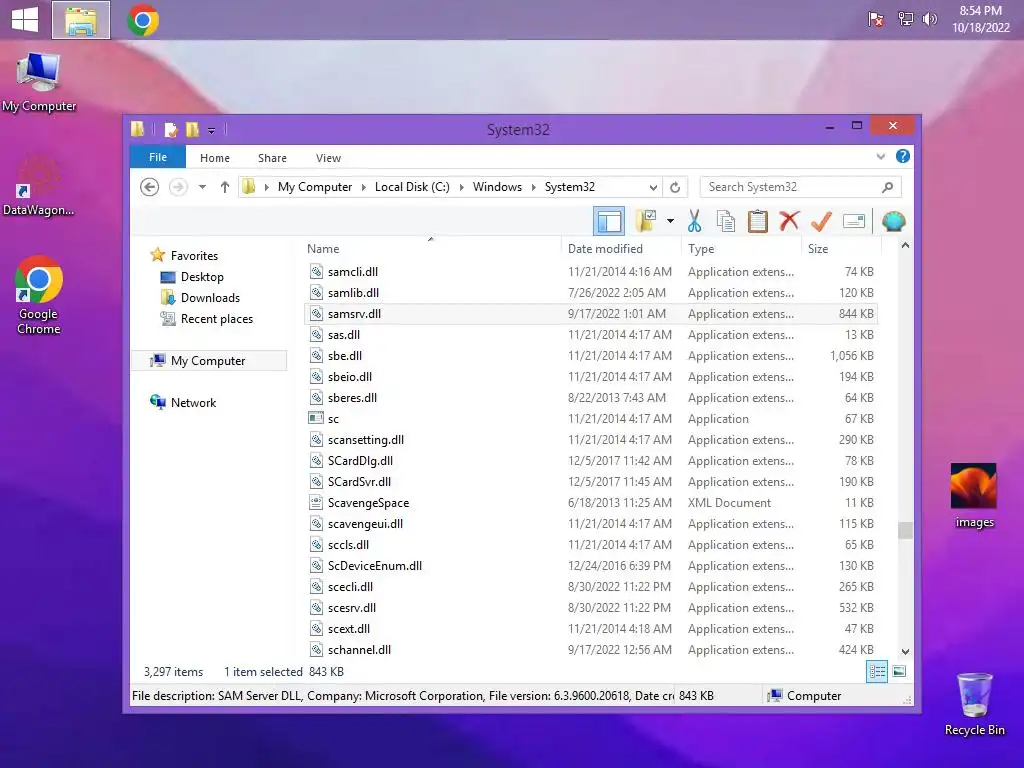Click the Cut scissors toolbar icon
This screenshot has width=1024, height=768.
tap(694, 221)
